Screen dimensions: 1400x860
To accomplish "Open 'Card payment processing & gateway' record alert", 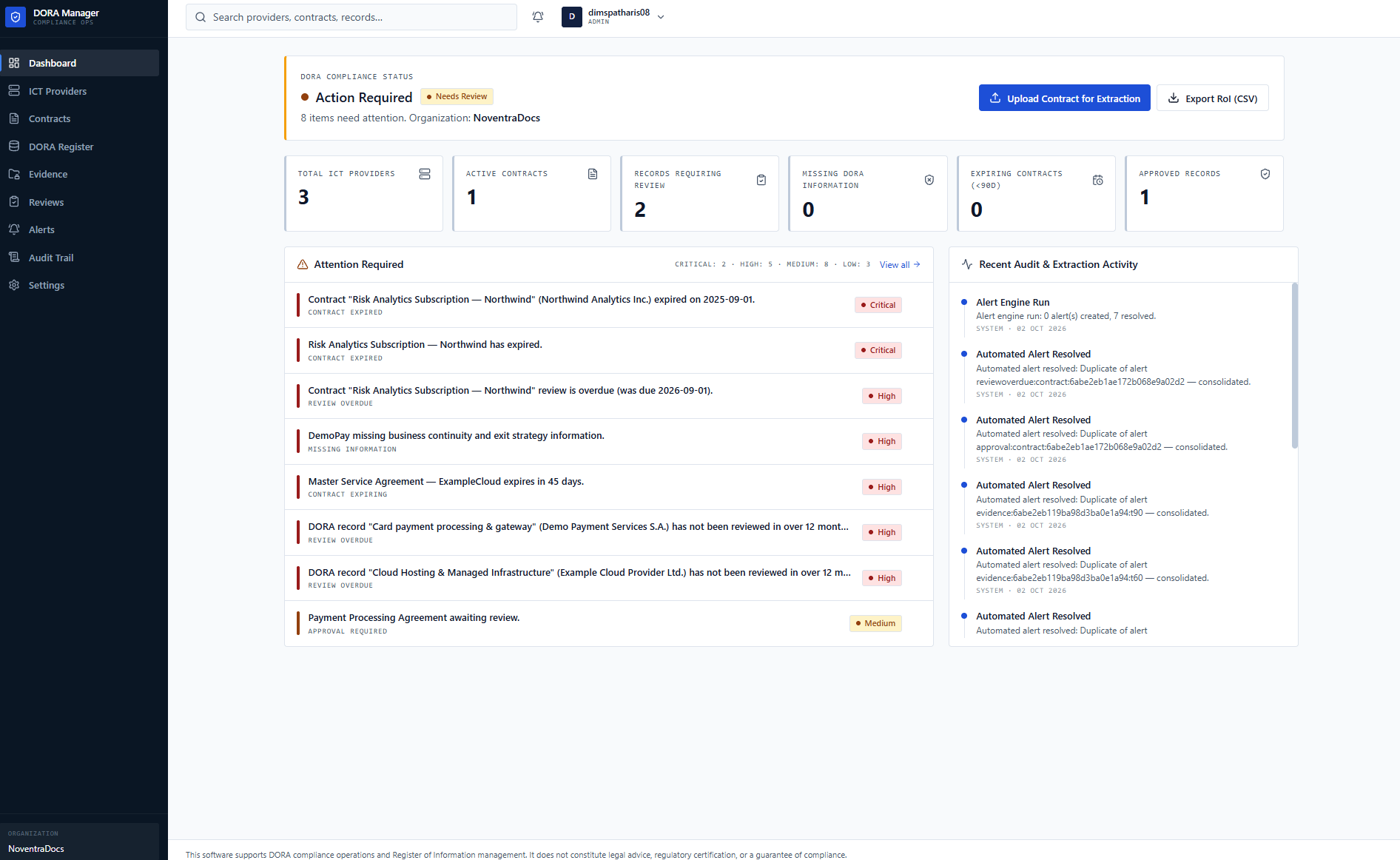I will [608, 532].
